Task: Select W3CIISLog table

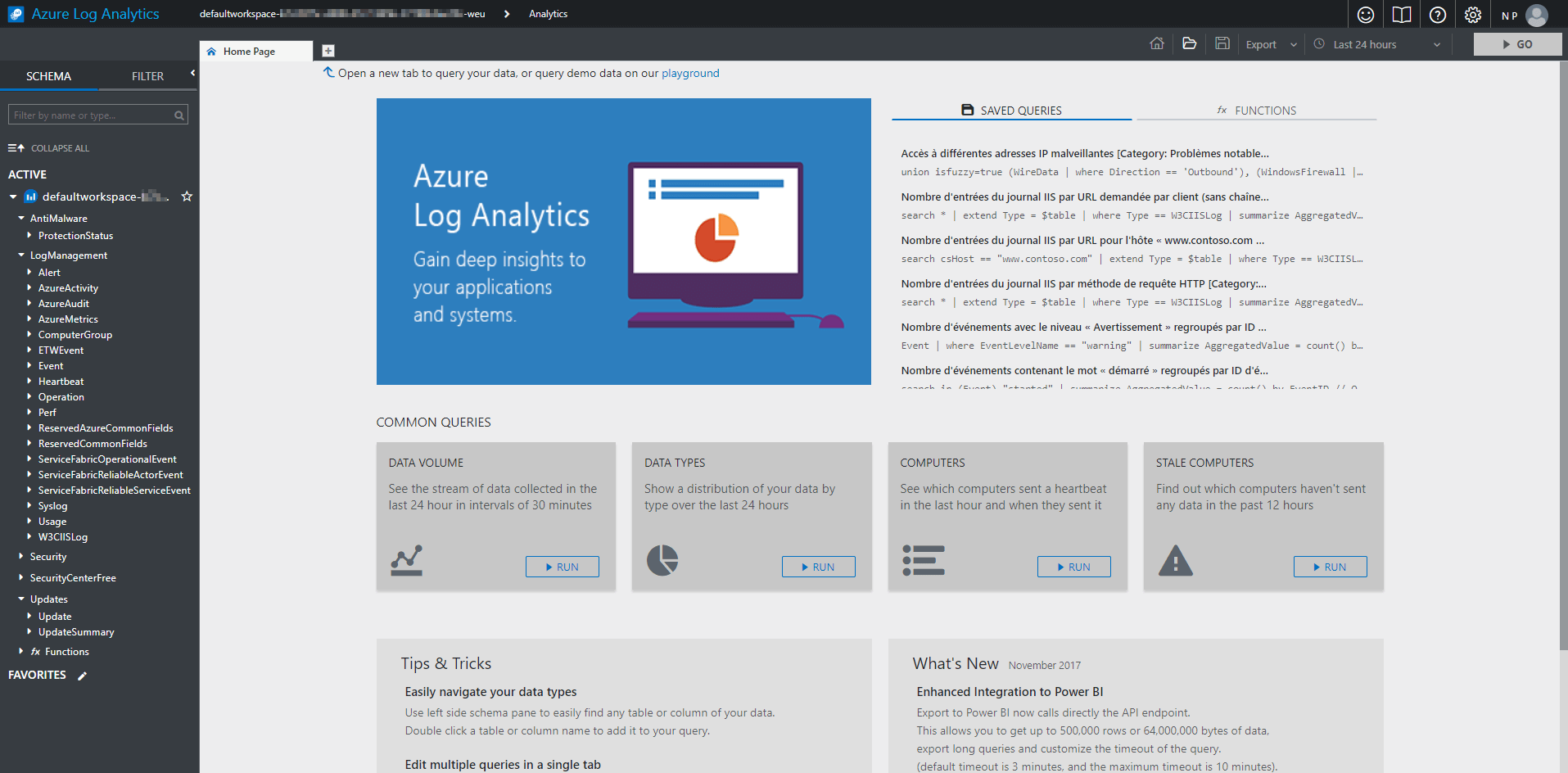Action: click(63, 537)
